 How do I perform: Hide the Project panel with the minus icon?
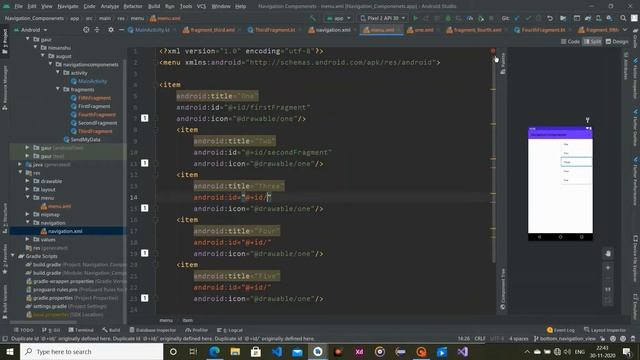click(x=121, y=30)
